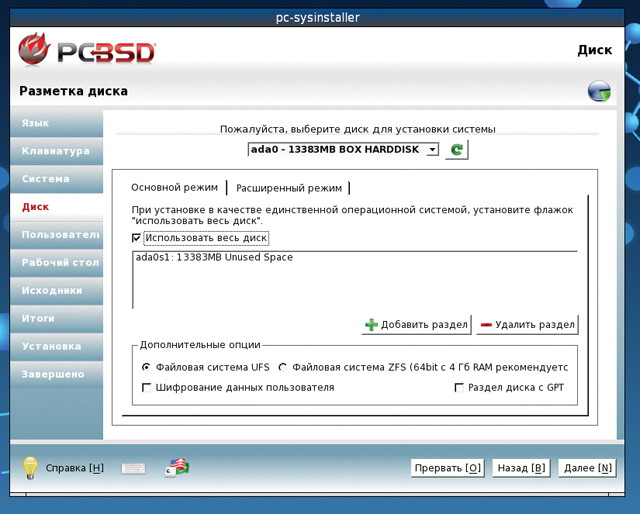Click the red minus delete partition icon
This screenshot has height=514, width=640.
[x=487, y=325]
